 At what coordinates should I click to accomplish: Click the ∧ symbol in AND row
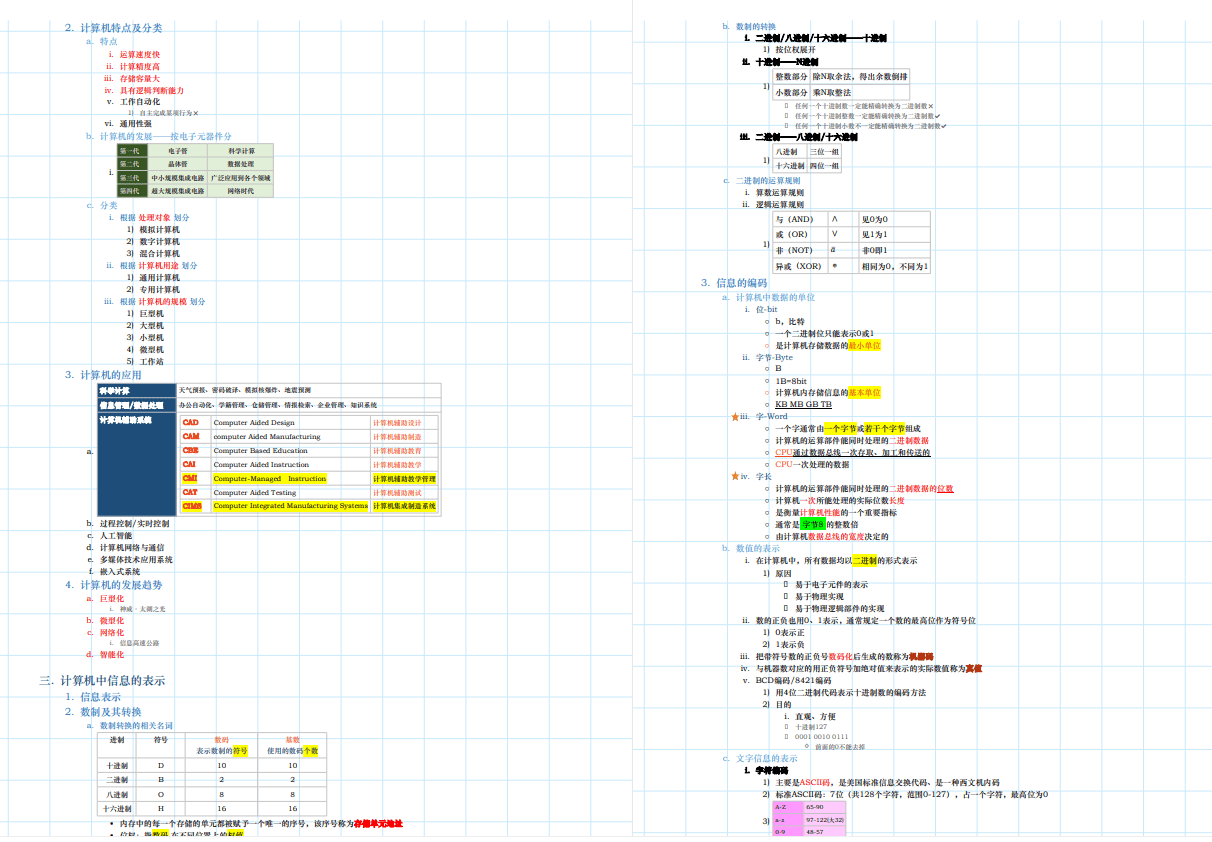835,219
